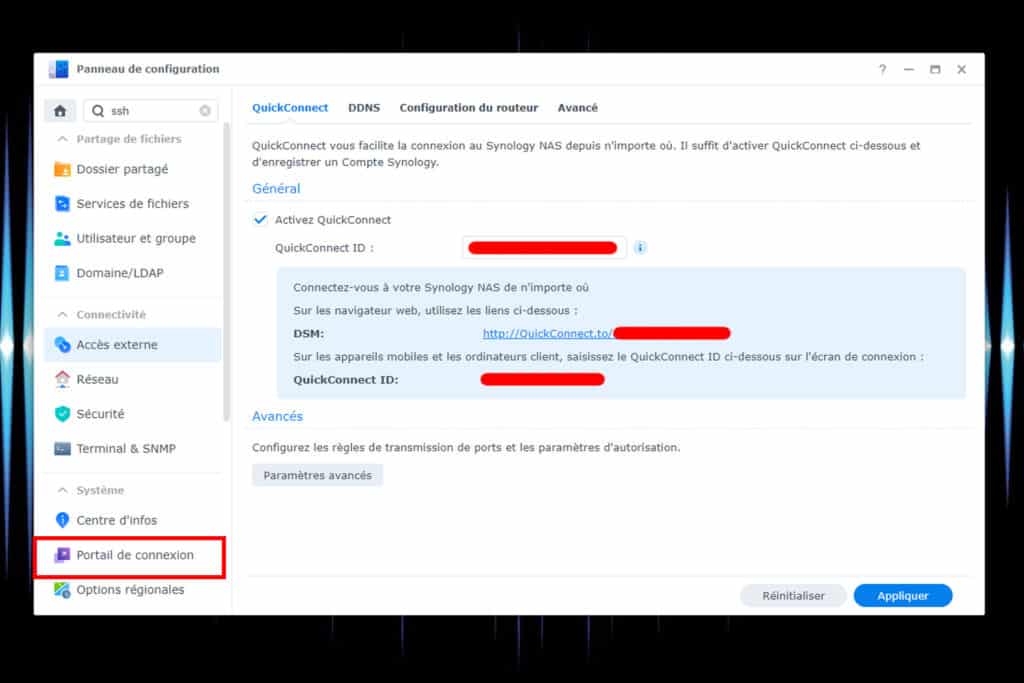The height and width of the screenshot is (683, 1024).
Task: Open Options régionales icon
Action: [x=62, y=590]
